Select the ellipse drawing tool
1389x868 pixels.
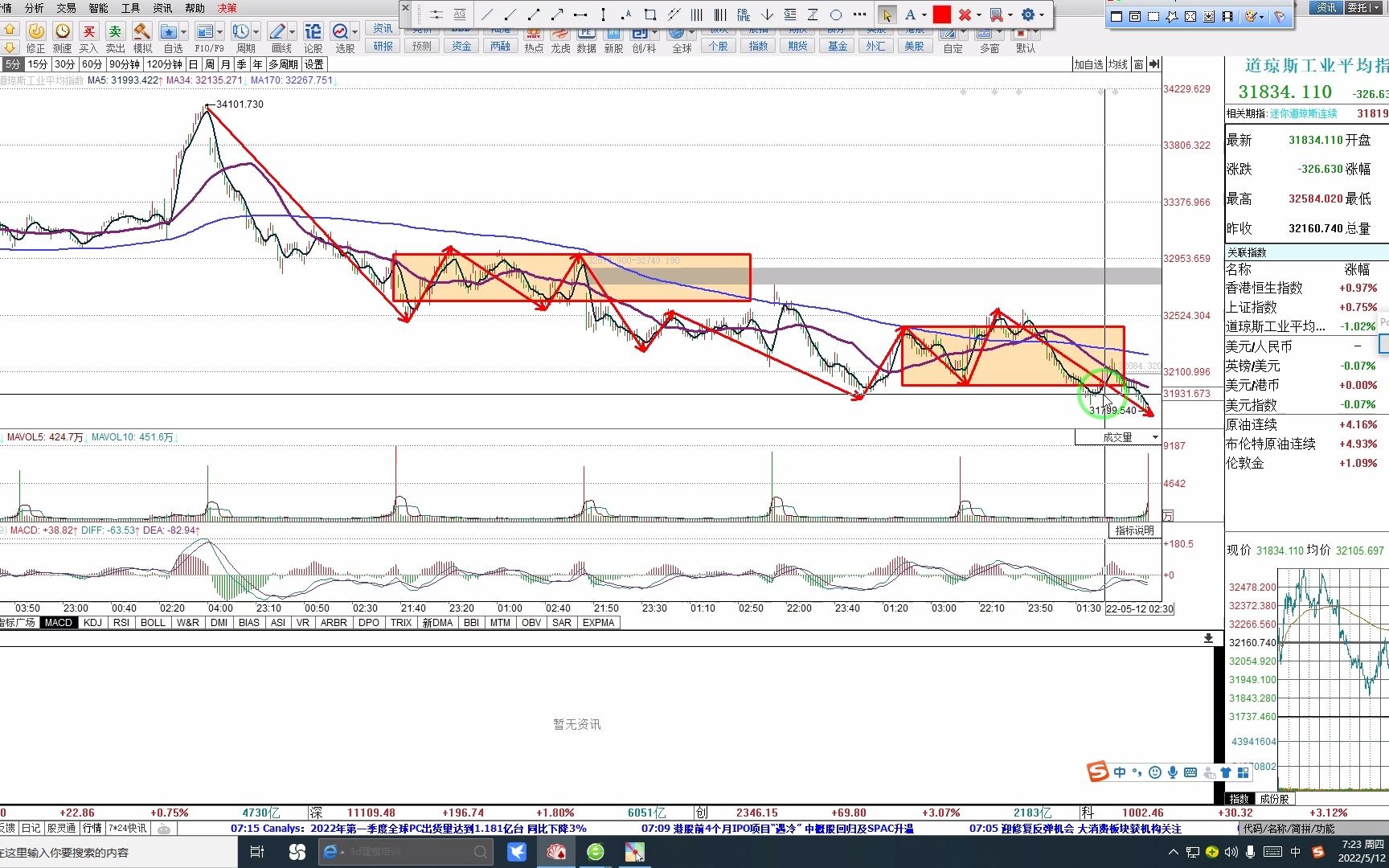point(836,14)
